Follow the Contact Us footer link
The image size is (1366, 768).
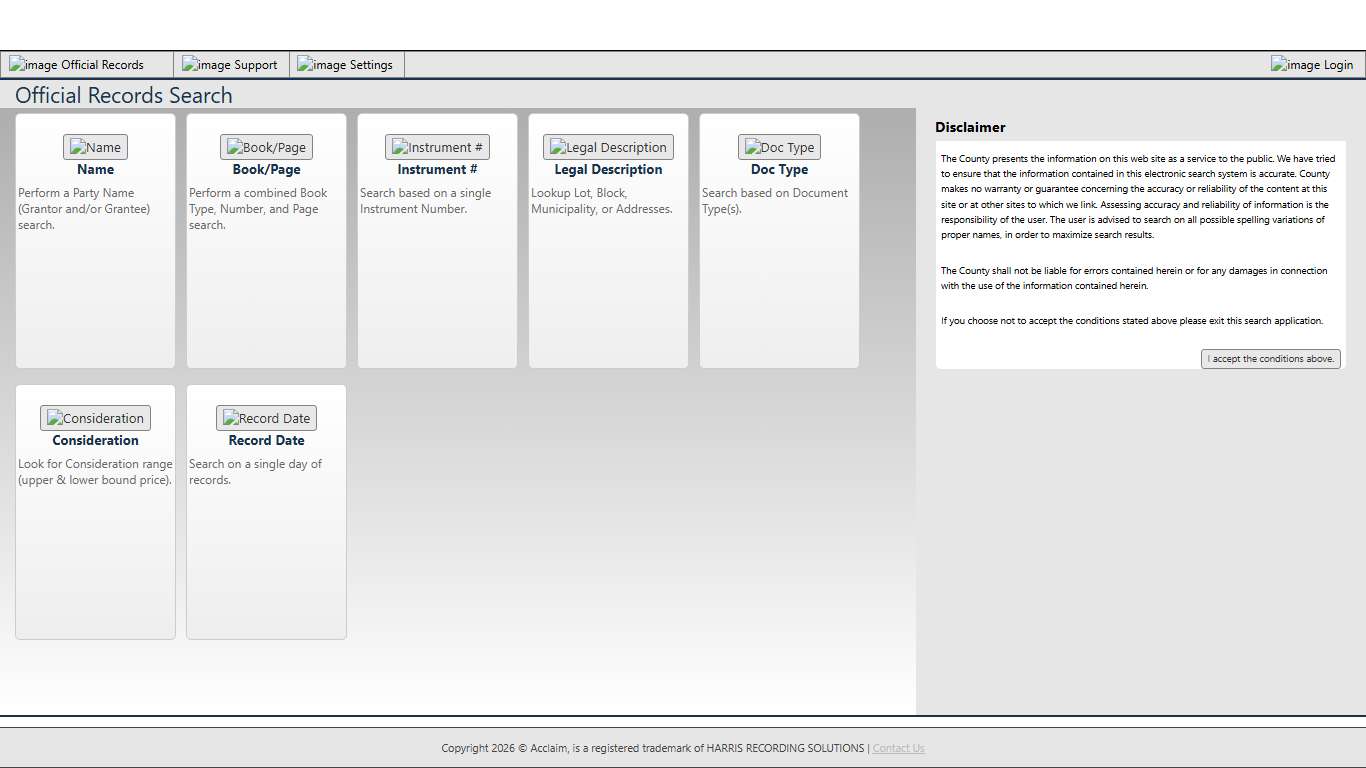(x=898, y=748)
